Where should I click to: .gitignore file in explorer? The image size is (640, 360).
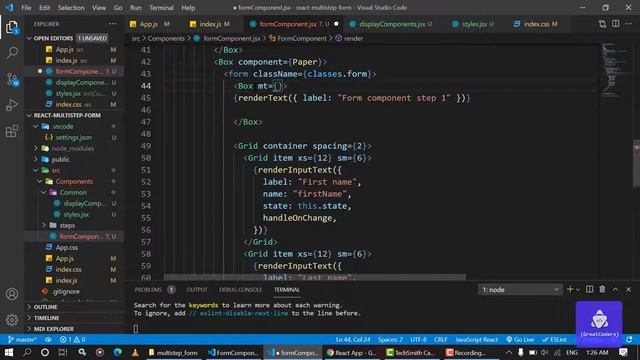click(x=66, y=291)
